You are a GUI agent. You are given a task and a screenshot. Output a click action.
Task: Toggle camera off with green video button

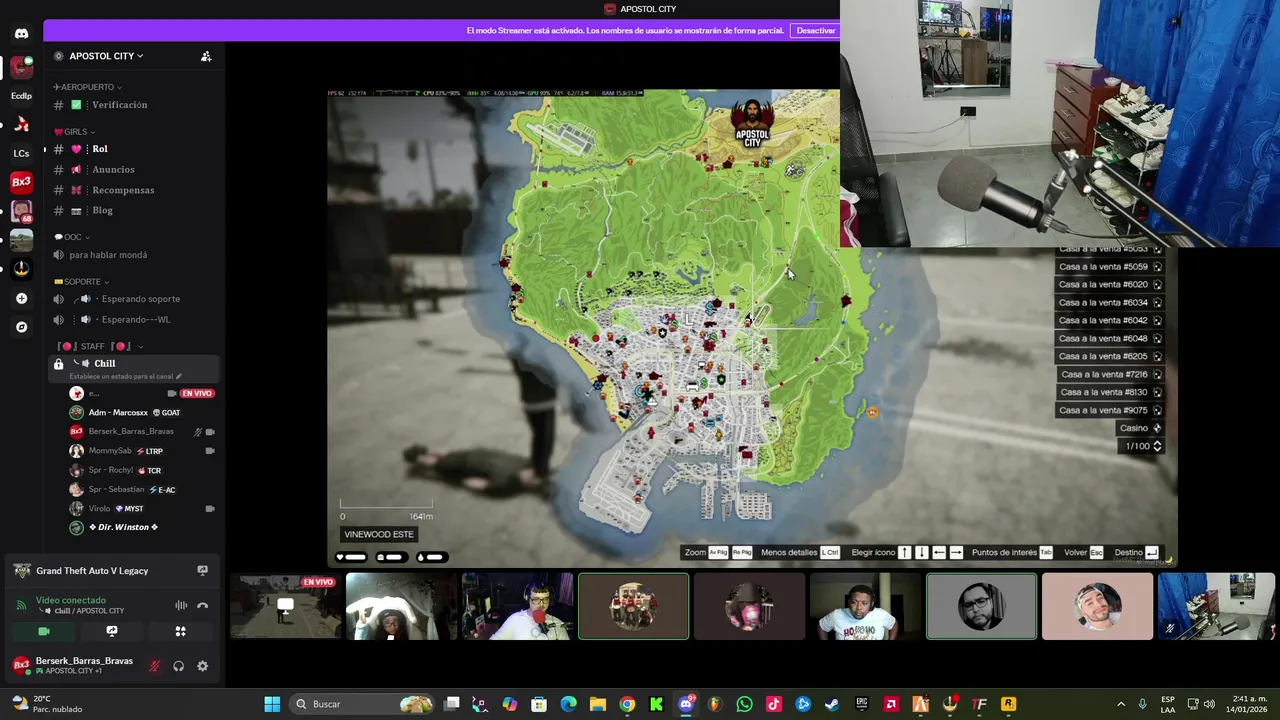click(x=44, y=631)
